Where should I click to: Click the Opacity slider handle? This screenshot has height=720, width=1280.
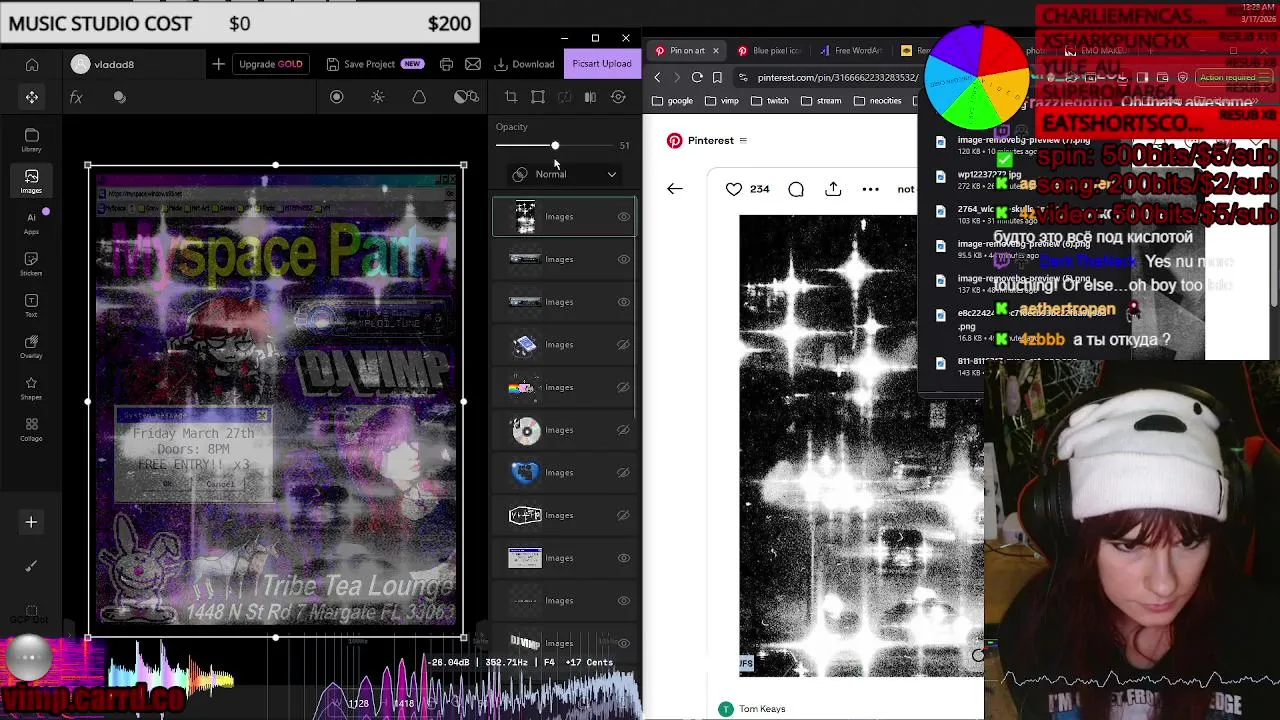tap(555, 146)
